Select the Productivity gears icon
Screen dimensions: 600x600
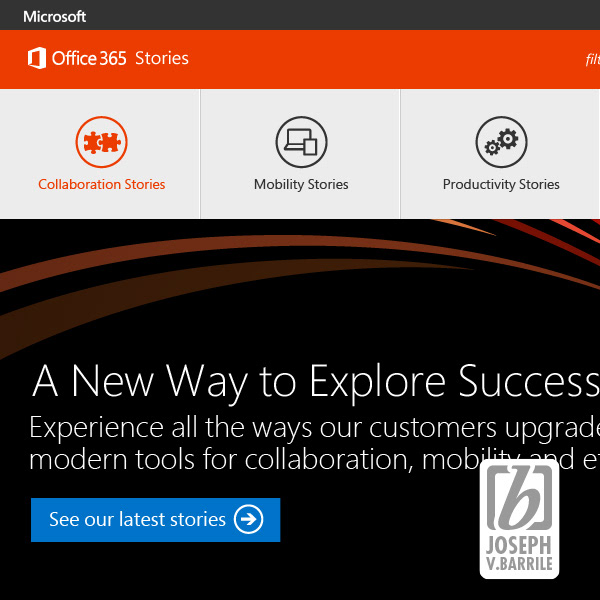point(502,142)
